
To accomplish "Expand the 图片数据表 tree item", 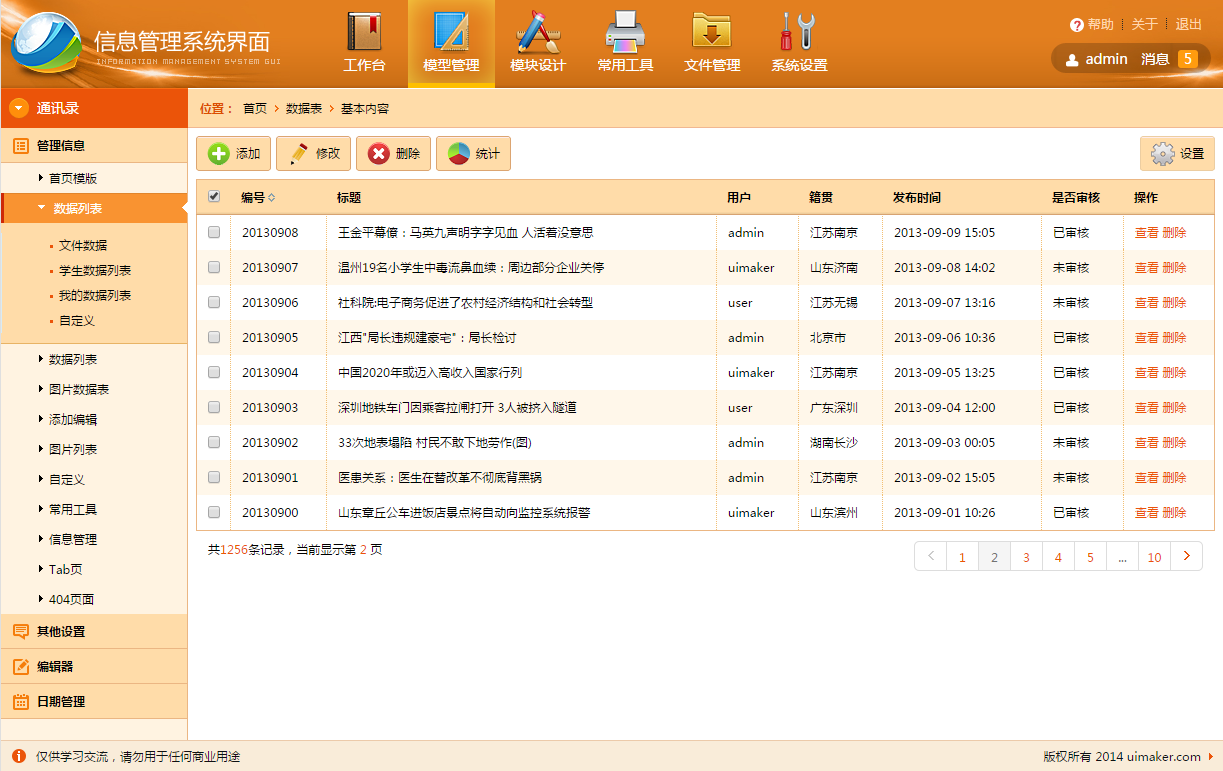I will click(x=79, y=389).
